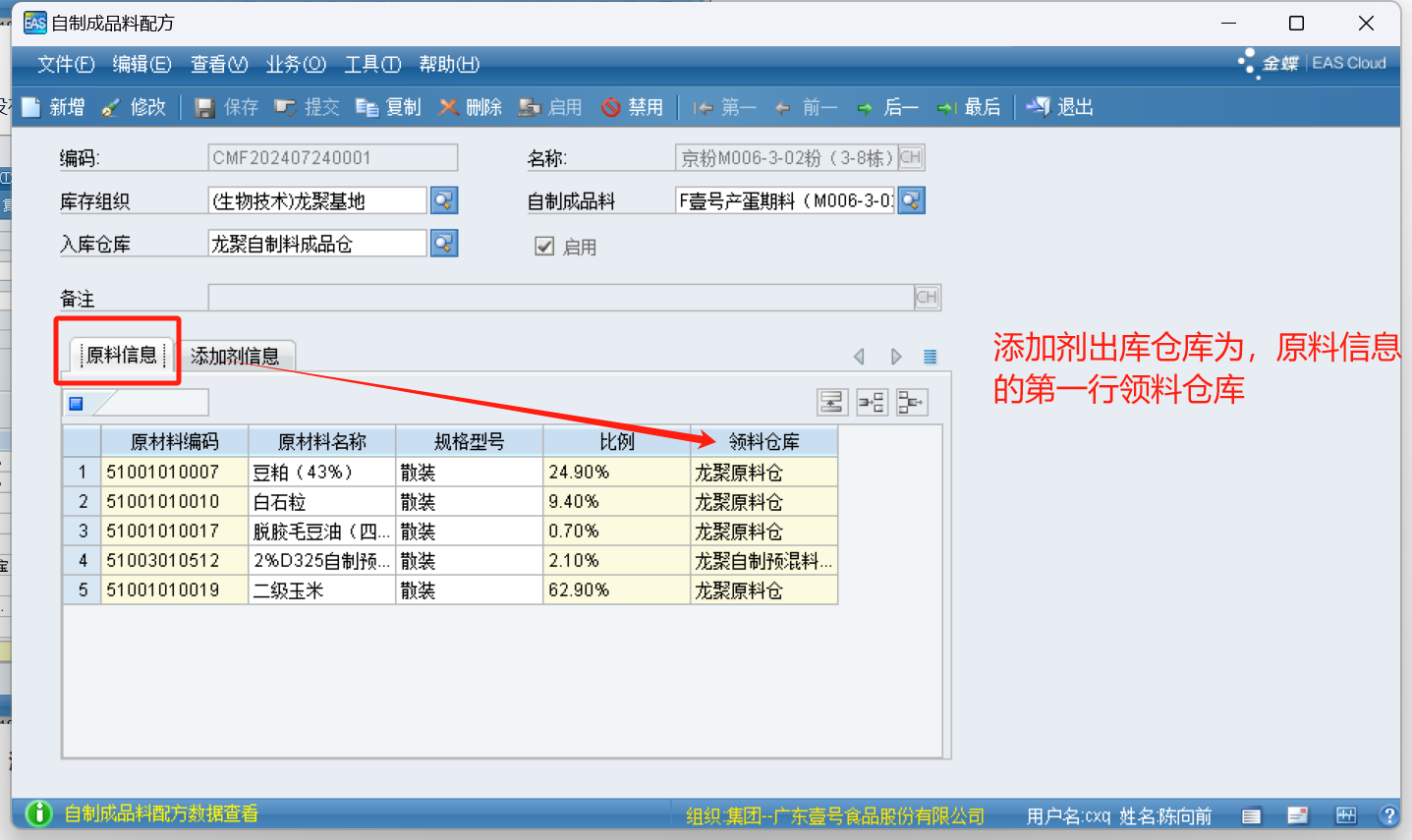Click the 修改 (Edit) toolbar icon
The image size is (1412, 840).
[112, 107]
